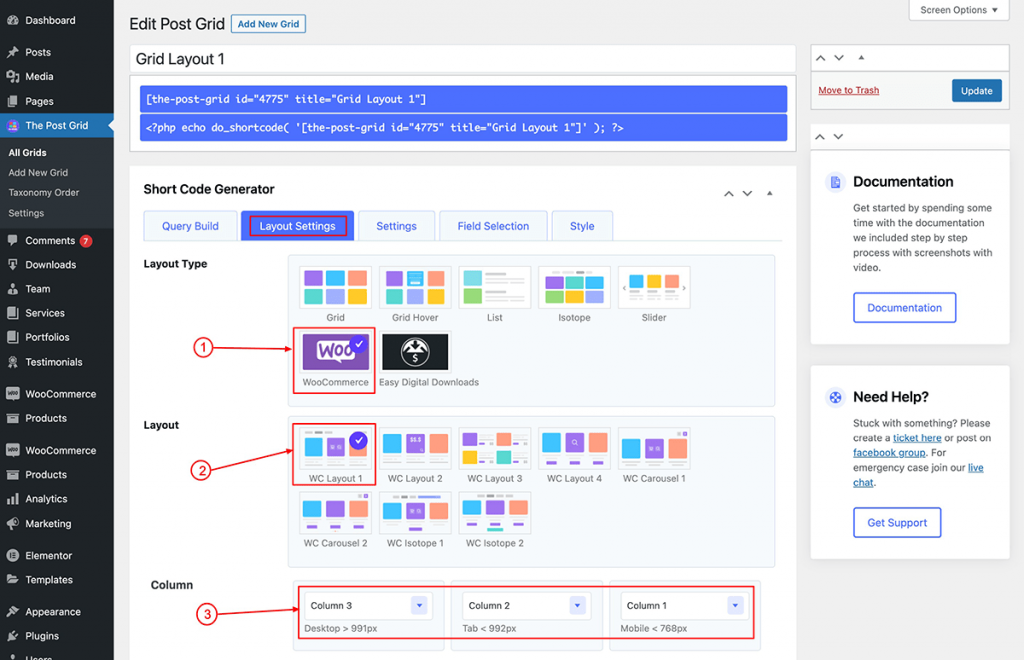Collapse the panel containing the Update button
The height and width of the screenshot is (660, 1024).
point(861,57)
